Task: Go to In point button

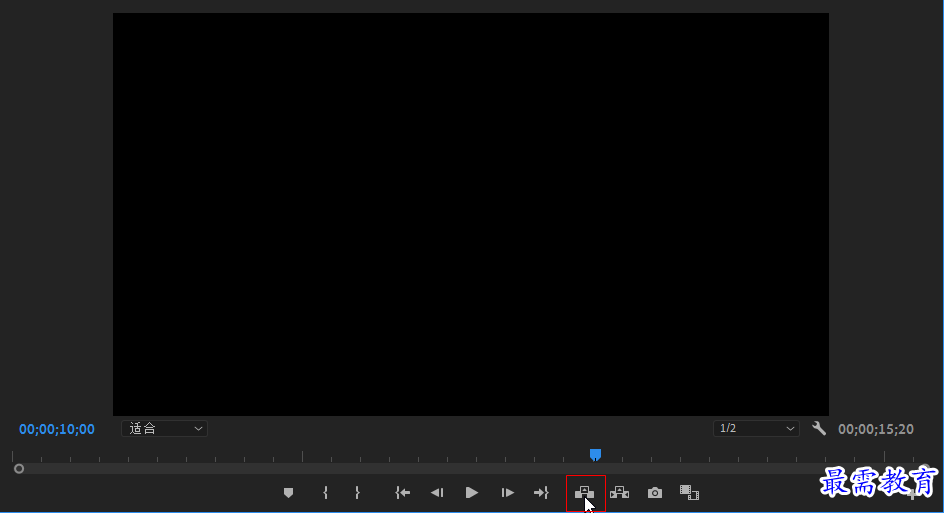Action: click(403, 493)
